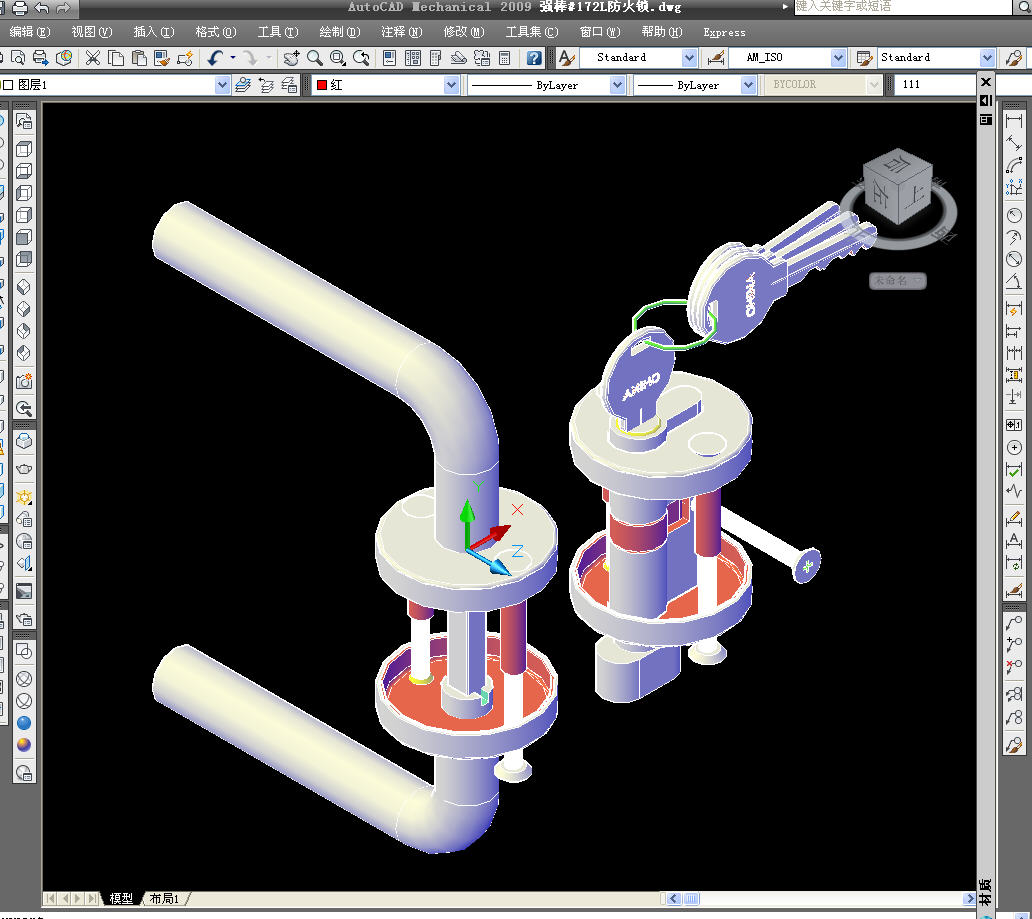Open the 插入(I) menu
1032x919 pixels.
pos(153,32)
